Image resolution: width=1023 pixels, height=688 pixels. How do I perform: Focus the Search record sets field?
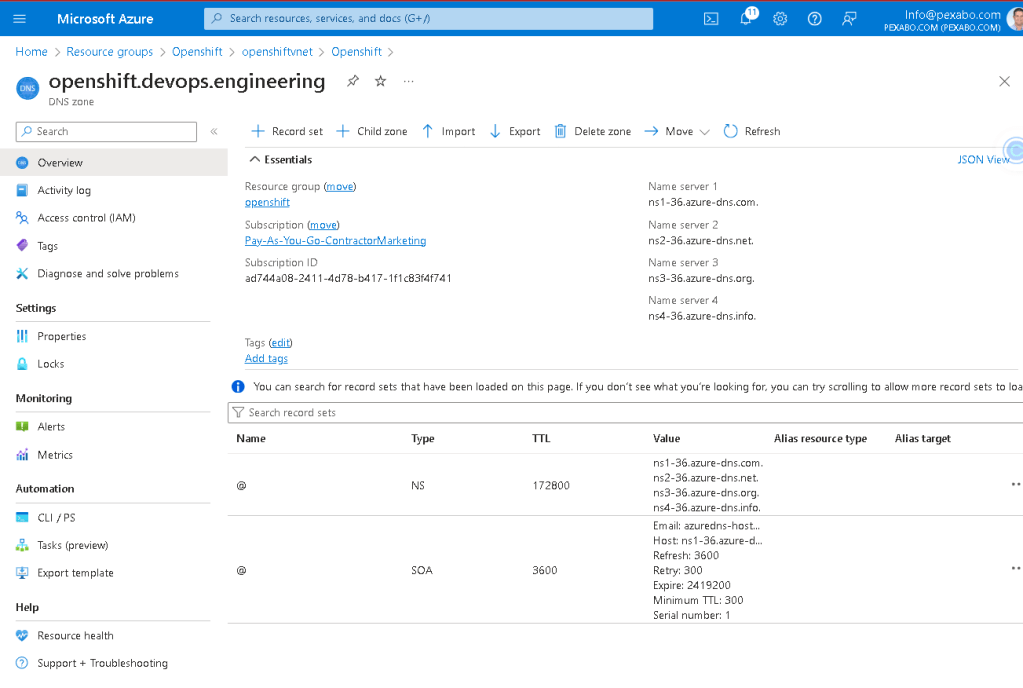click(x=625, y=413)
